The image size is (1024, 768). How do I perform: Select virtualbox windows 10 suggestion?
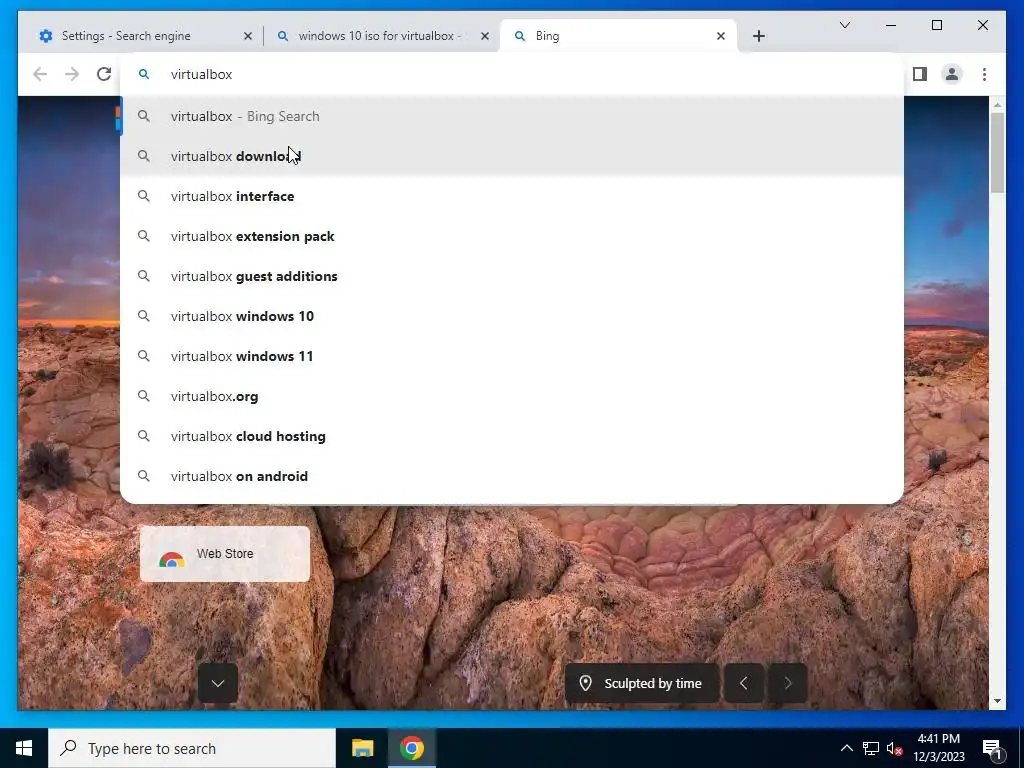pyautogui.click(x=512, y=316)
